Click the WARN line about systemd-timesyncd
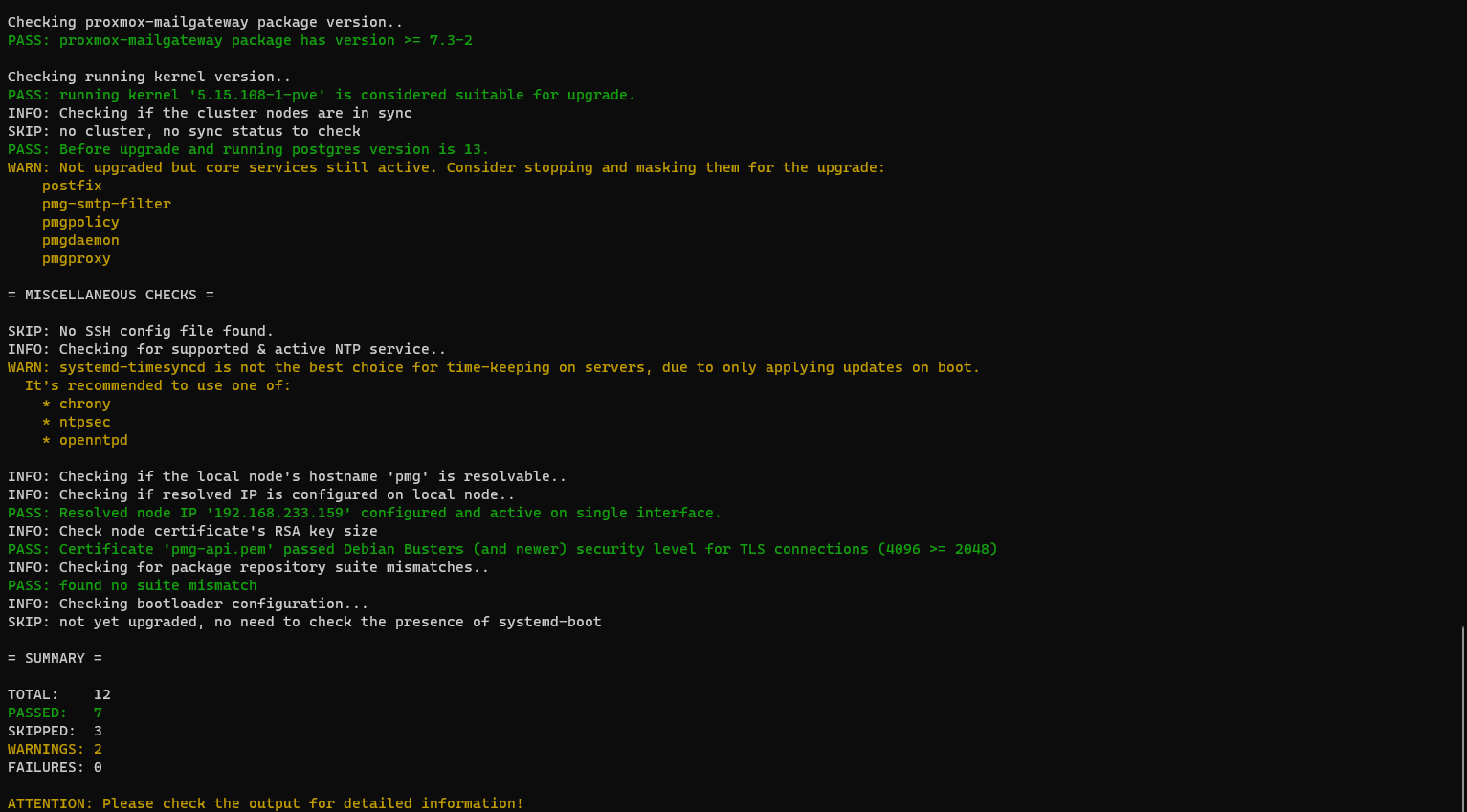Image resolution: width=1467 pixels, height=812 pixels. click(494, 367)
